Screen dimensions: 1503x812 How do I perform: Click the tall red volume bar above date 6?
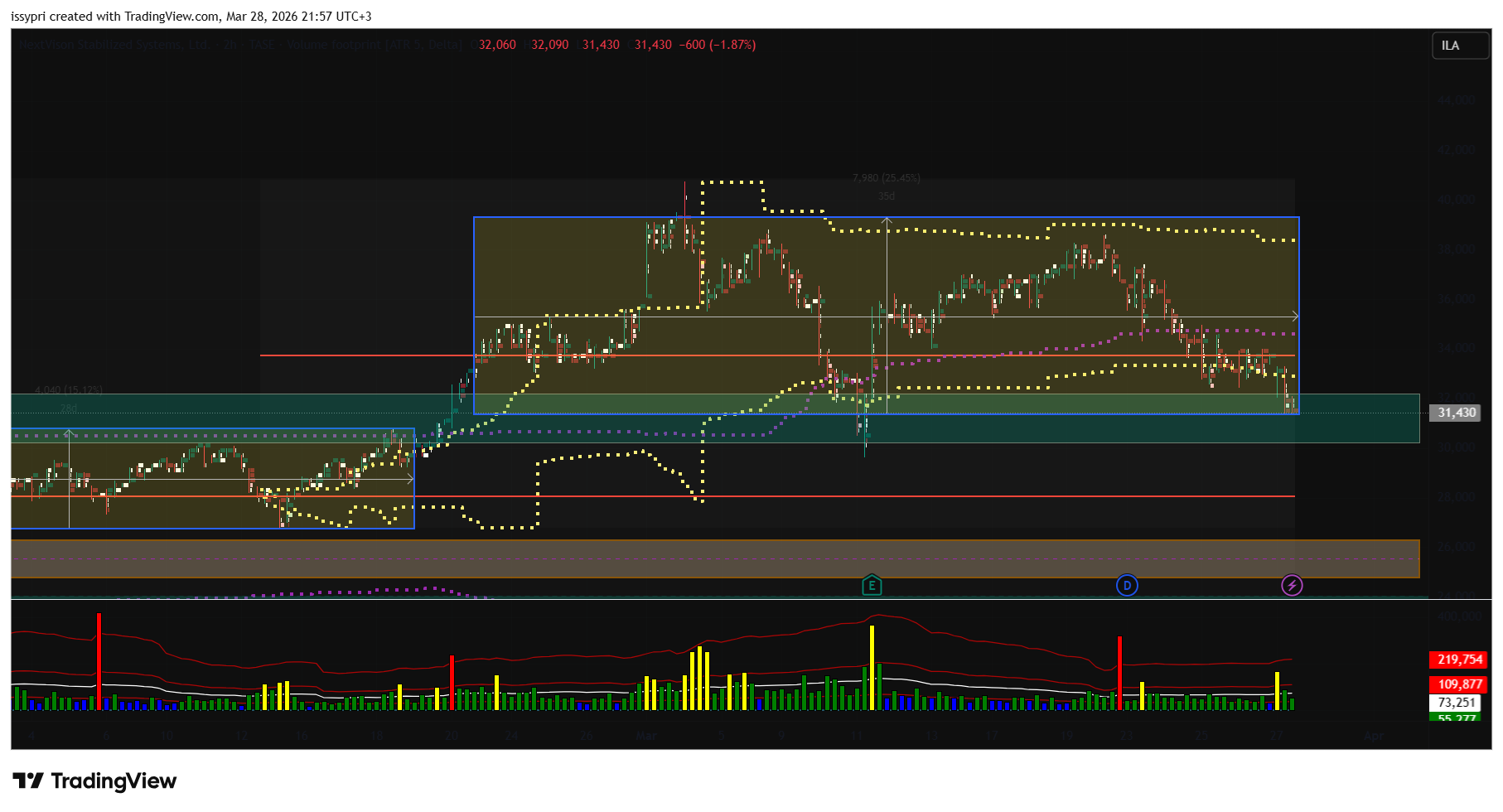tap(99, 661)
